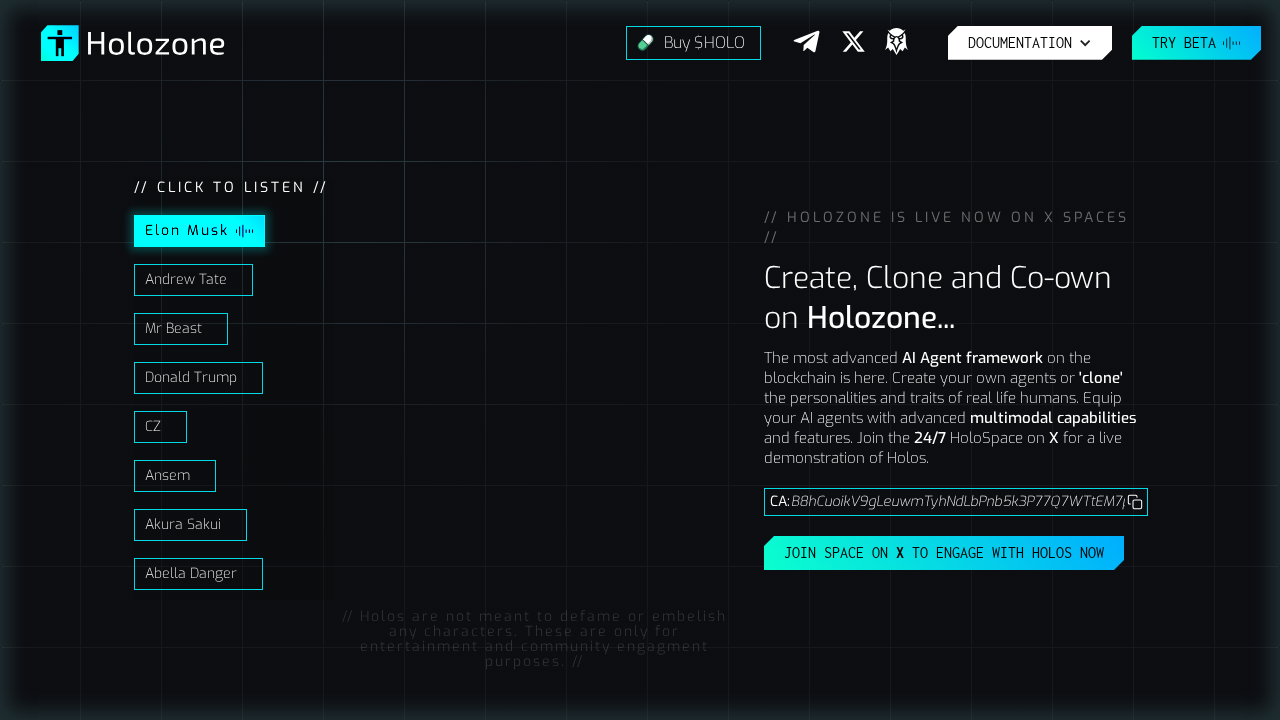Screen dimensions: 1280x720
Task: Open the Telegram channel icon
Action: coord(806,42)
